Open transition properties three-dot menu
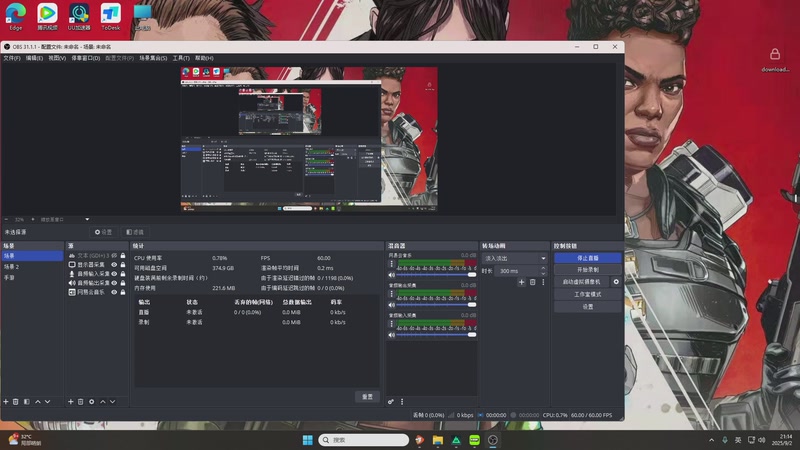Screen dimensions: 800x450 543,282
